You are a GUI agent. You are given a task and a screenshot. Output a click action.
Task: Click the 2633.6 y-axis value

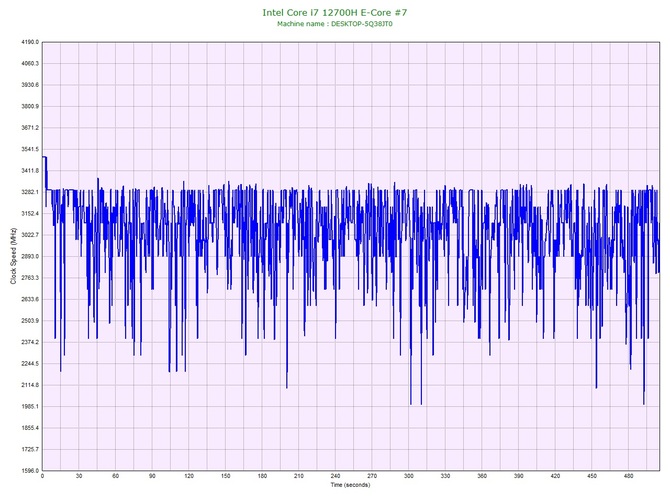pyautogui.click(x=30, y=299)
